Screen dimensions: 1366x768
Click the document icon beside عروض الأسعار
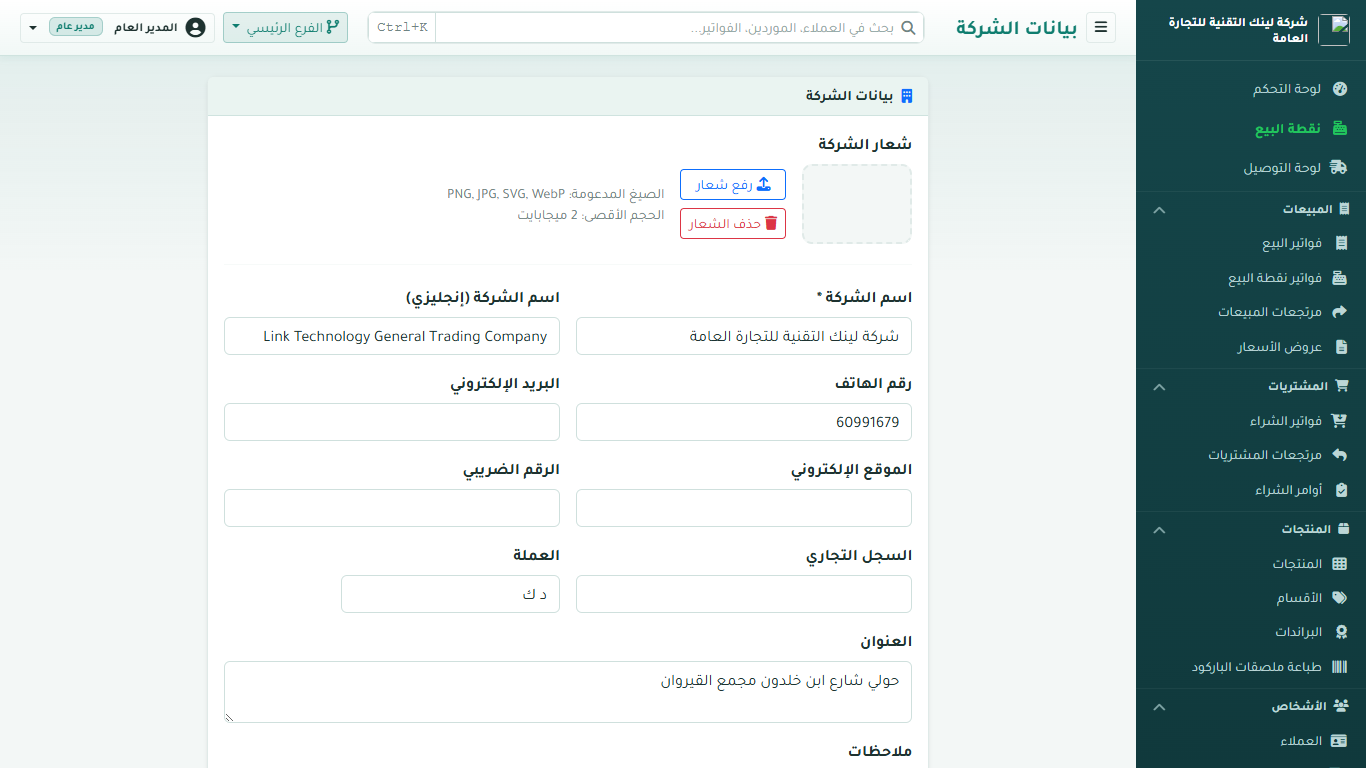[1341, 347]
